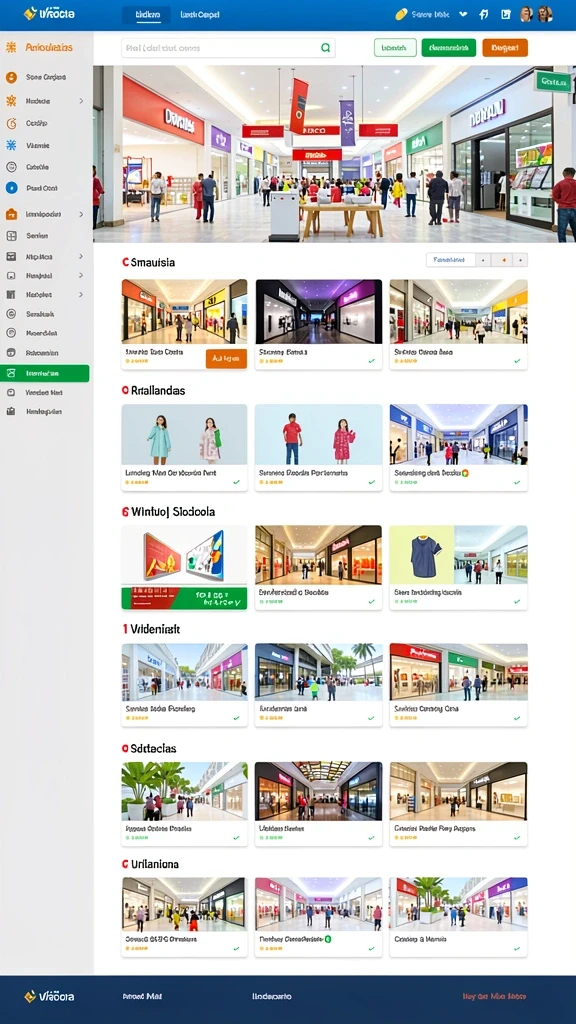Click star rating under the dark purple-lit storefront card

[271, 360]
